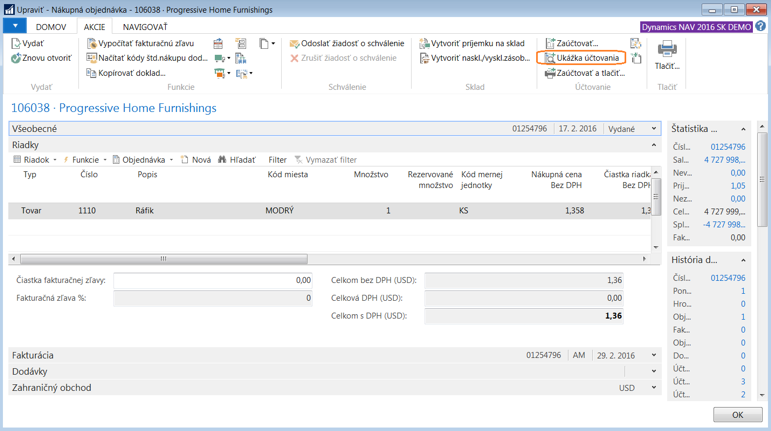The height and width of the screenshot is (431, 771).
Task: Open dropdown arrow next to blank page icon
Action: (273, 44)
